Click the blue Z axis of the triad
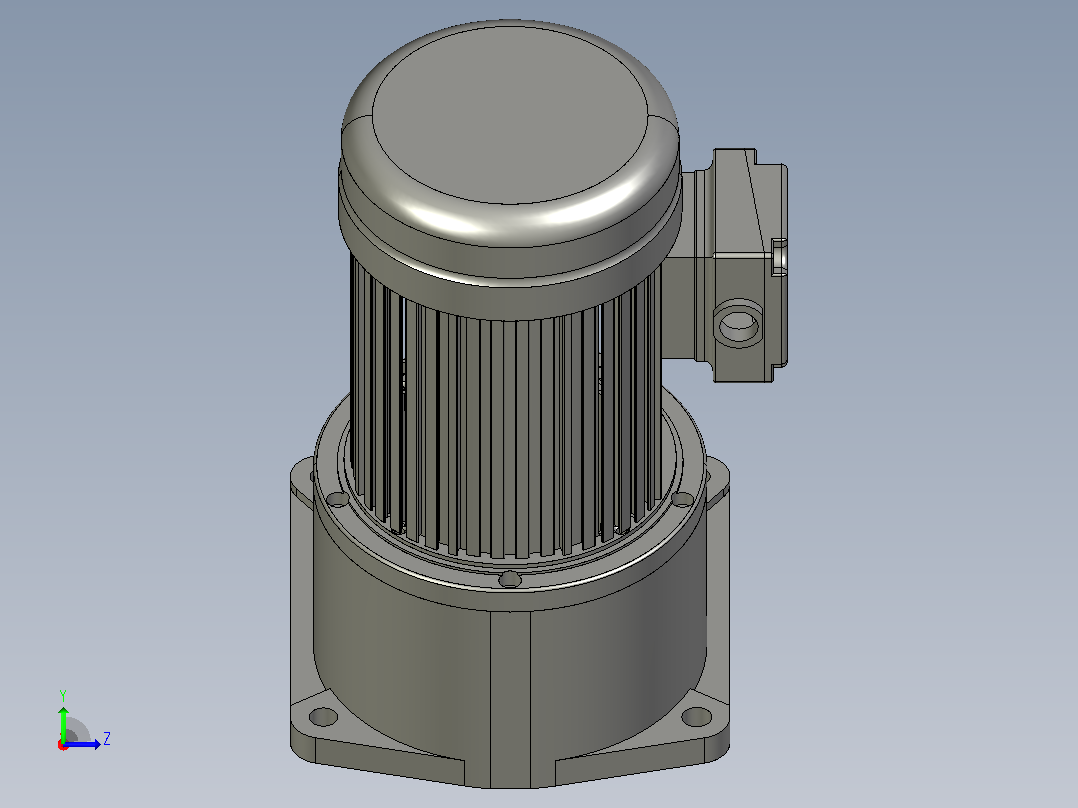This screenshot has height=808, width=1078. [84, 744]
